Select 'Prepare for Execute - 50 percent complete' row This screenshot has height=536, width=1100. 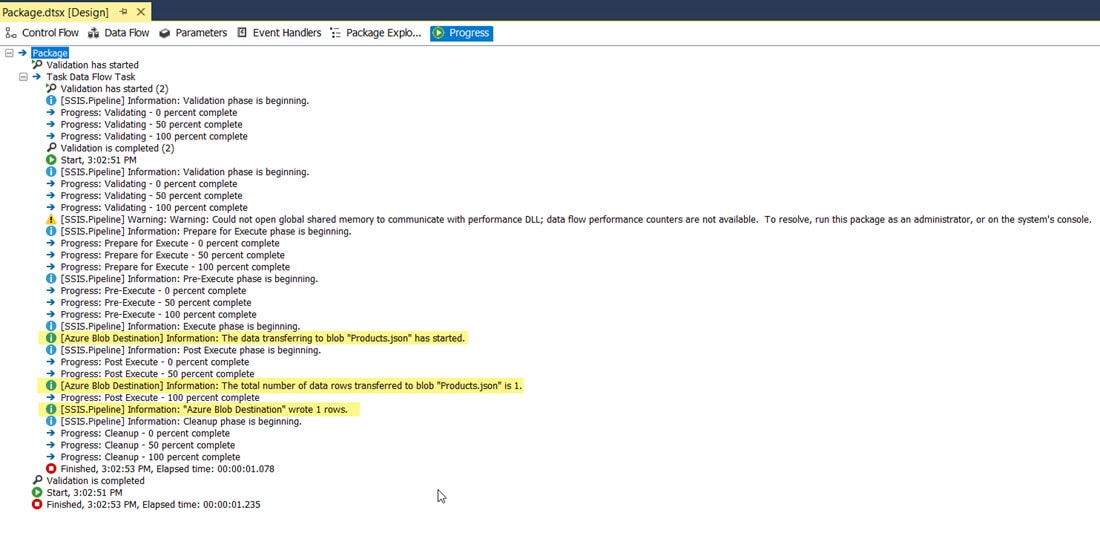click(175, 255)
